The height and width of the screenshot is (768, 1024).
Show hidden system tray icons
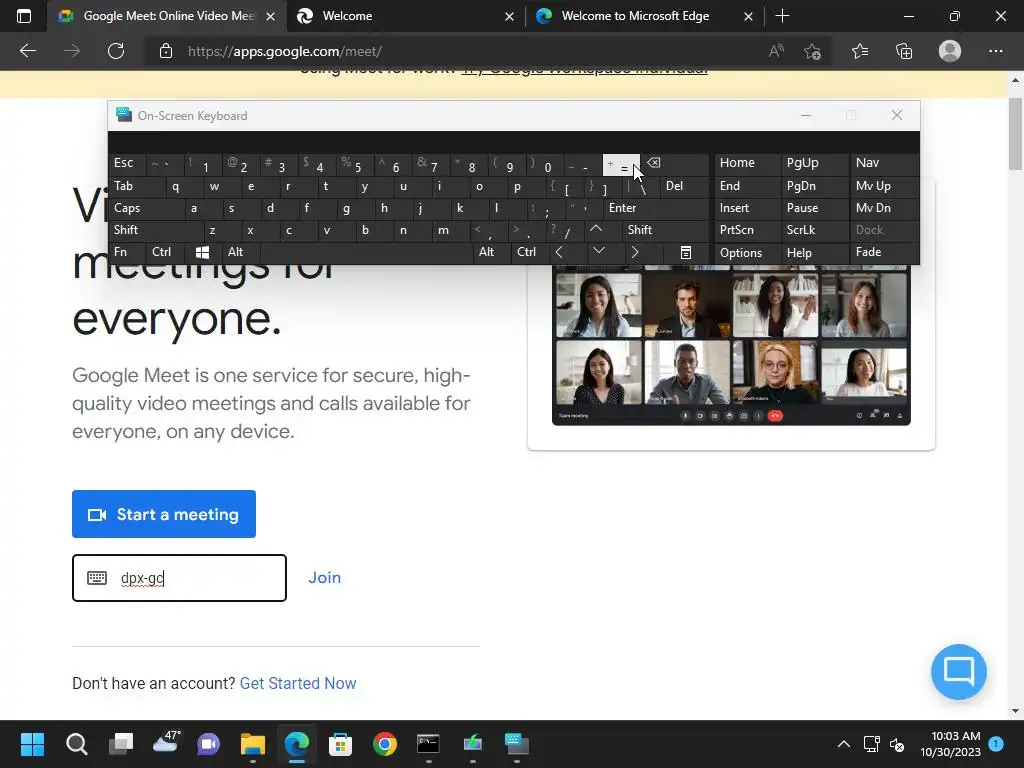click(x=844, y=744)
